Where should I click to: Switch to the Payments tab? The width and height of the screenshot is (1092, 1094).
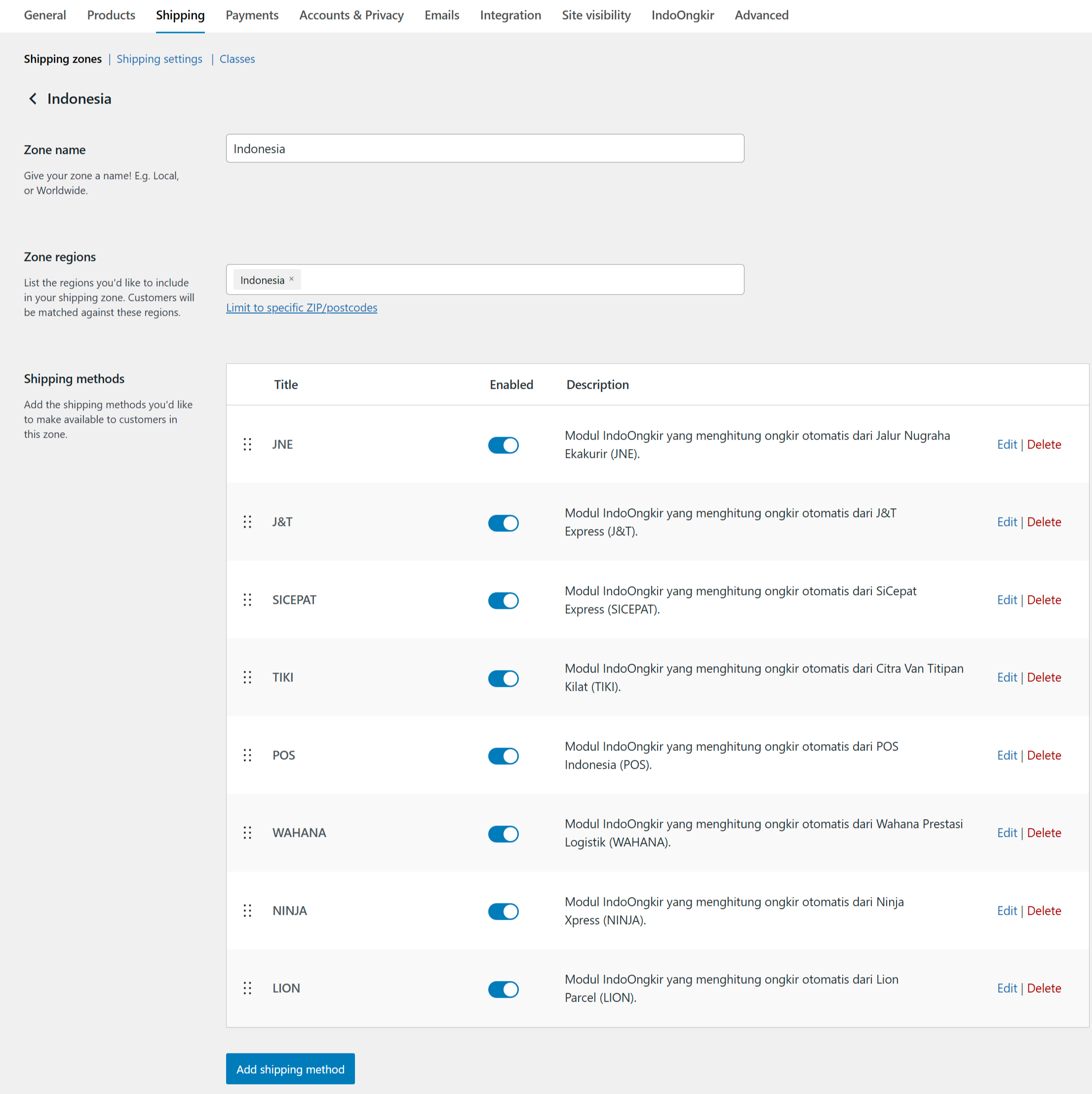[x=252, y=15]
